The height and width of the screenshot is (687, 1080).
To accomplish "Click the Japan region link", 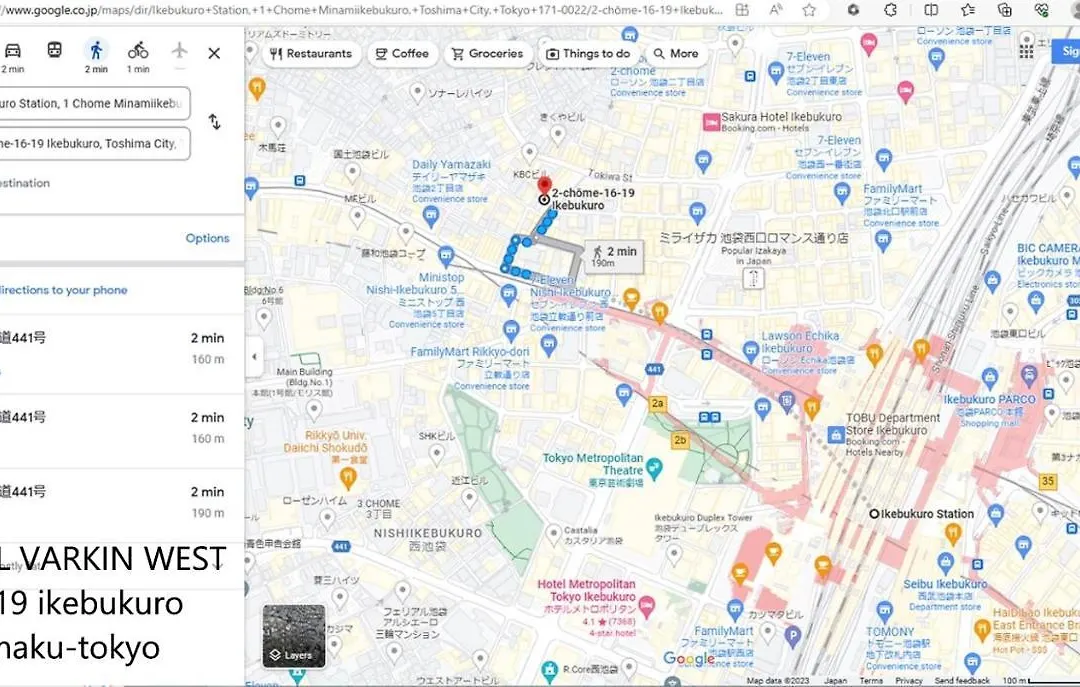I will pyautogui.click(x=835, y=681).
